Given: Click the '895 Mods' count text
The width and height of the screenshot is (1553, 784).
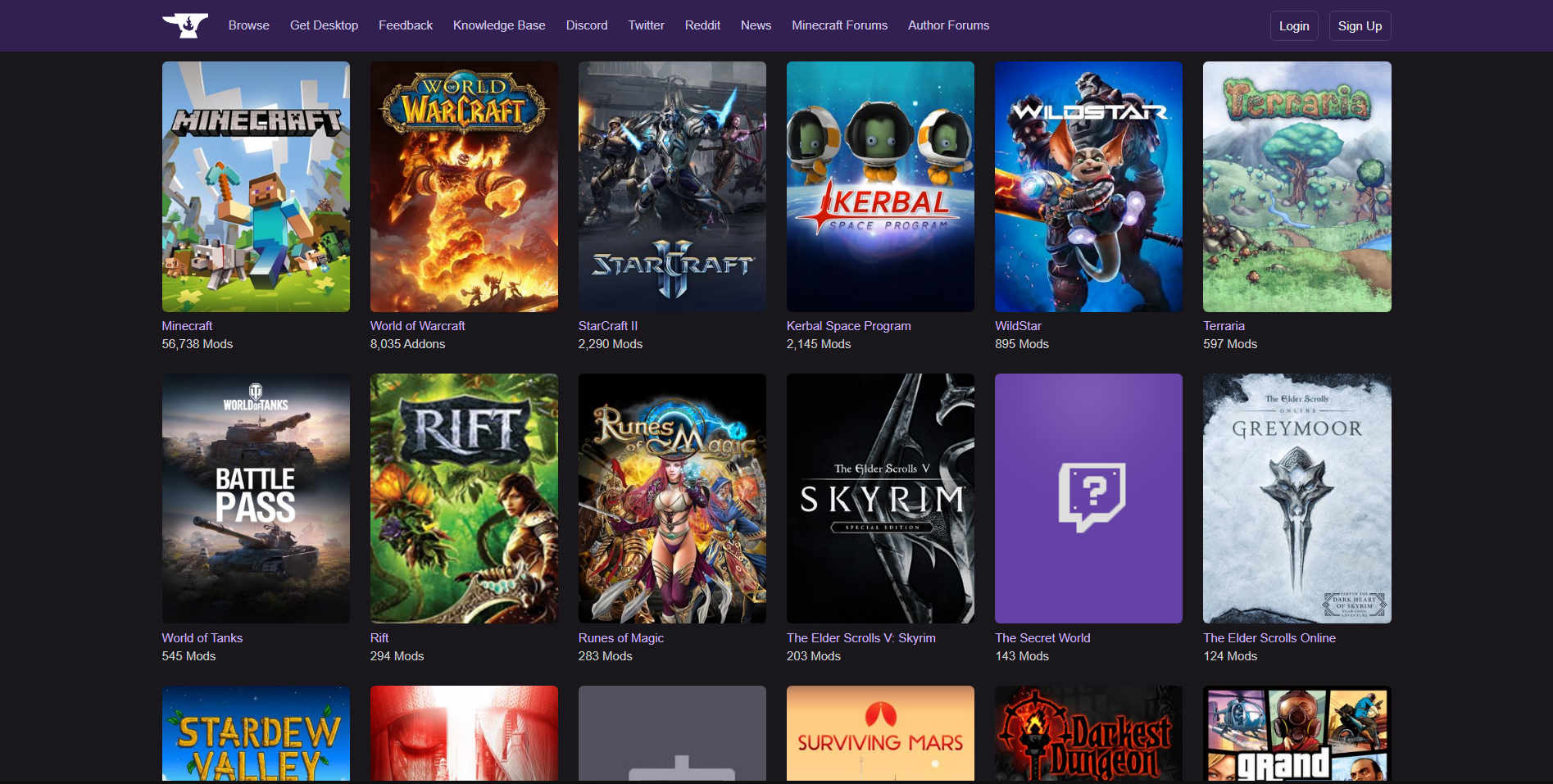Looking at the screenshot, I should click(x=1022, y=344).
